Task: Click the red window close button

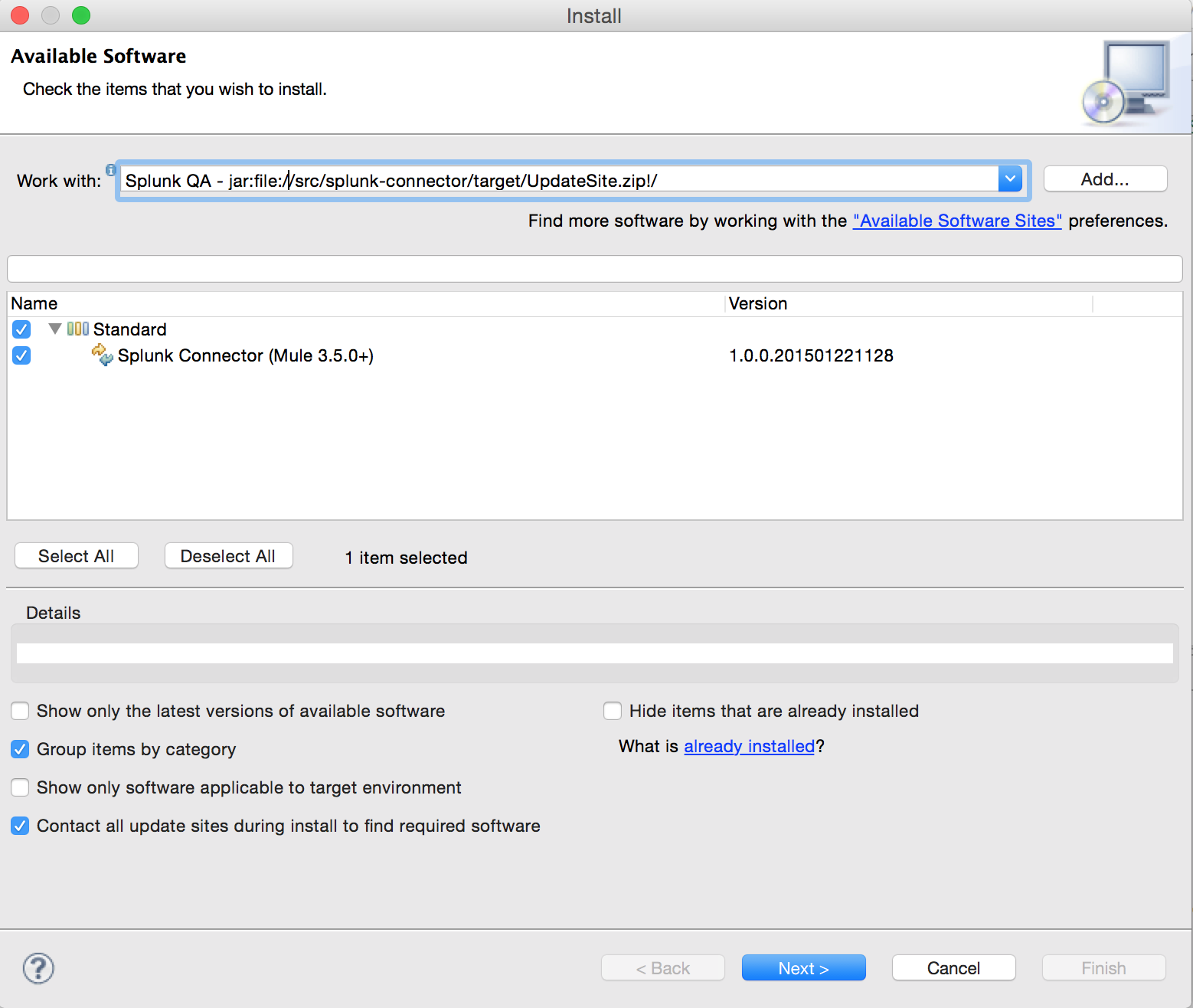Action: 20,15
